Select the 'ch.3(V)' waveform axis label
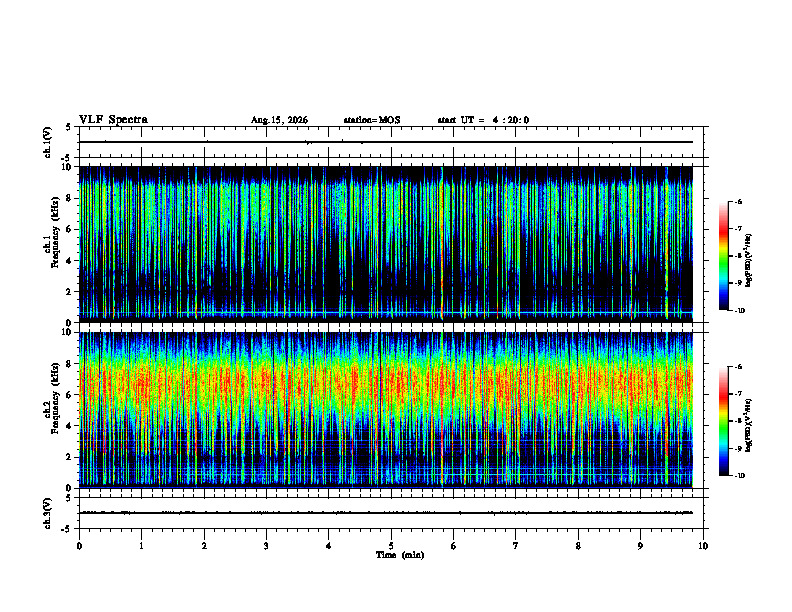Viewport: 792px width, 612px height. [x=47, y=513]
